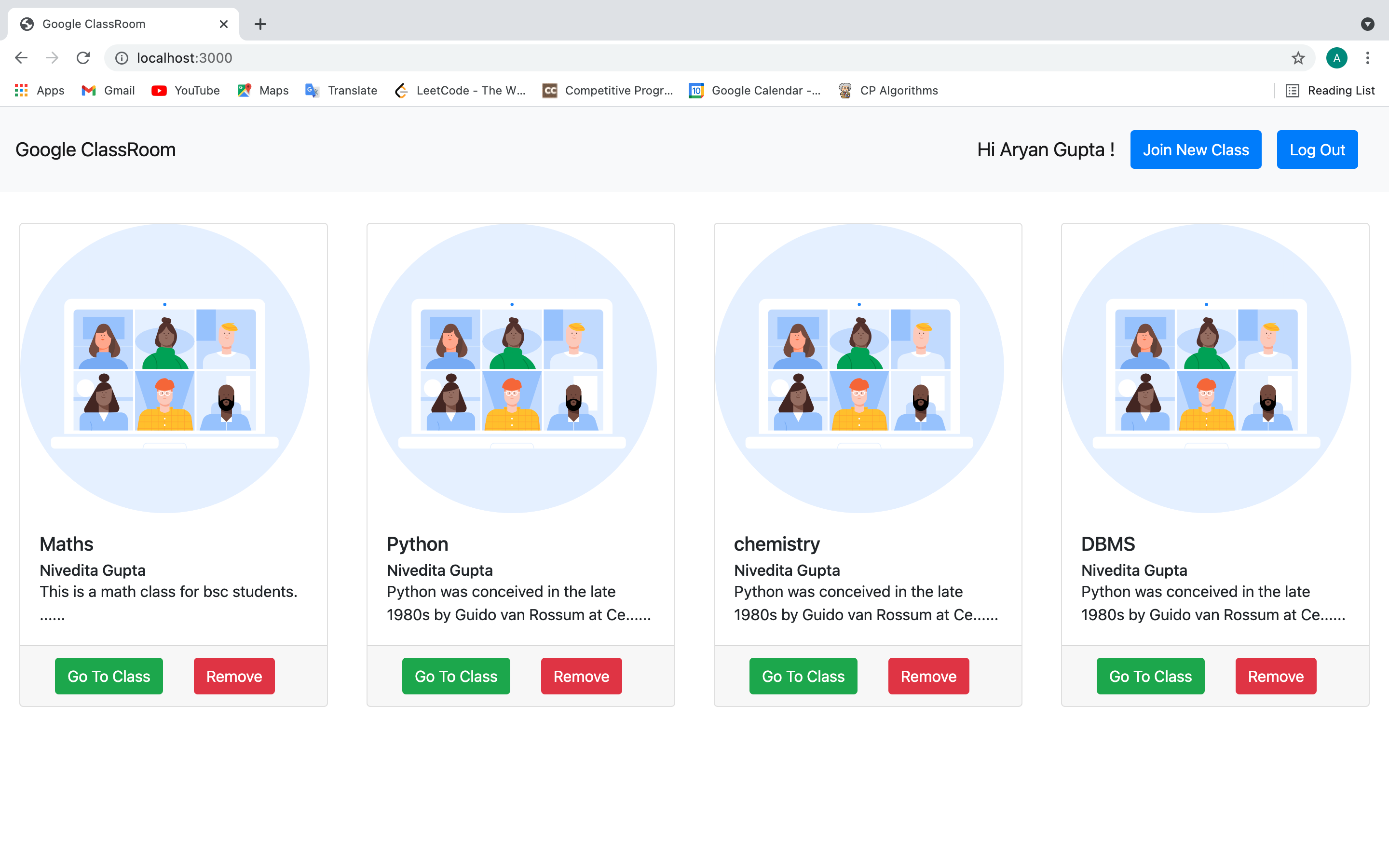This screenshot has height=868, width=1389.
Task: Open a new tab with plus icon
Action: 260,24
